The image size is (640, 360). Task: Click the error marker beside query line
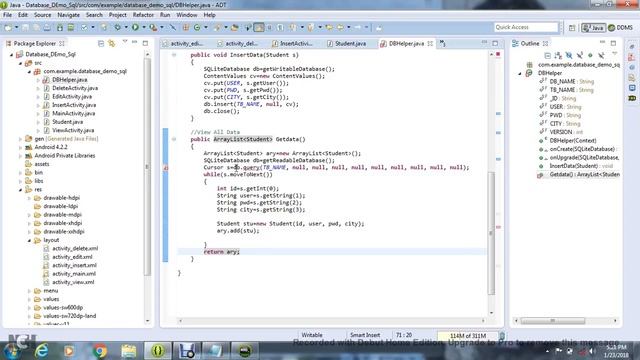[x=166, y=167]
